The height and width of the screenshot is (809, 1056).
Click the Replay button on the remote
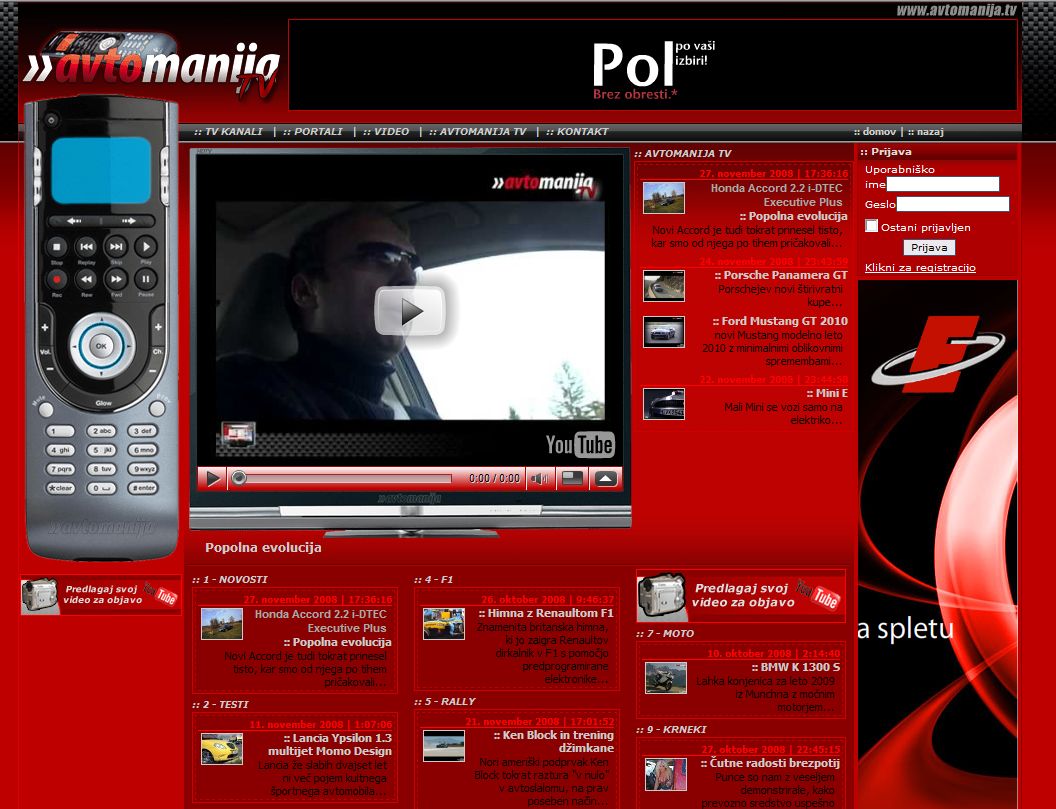[86, 247]
